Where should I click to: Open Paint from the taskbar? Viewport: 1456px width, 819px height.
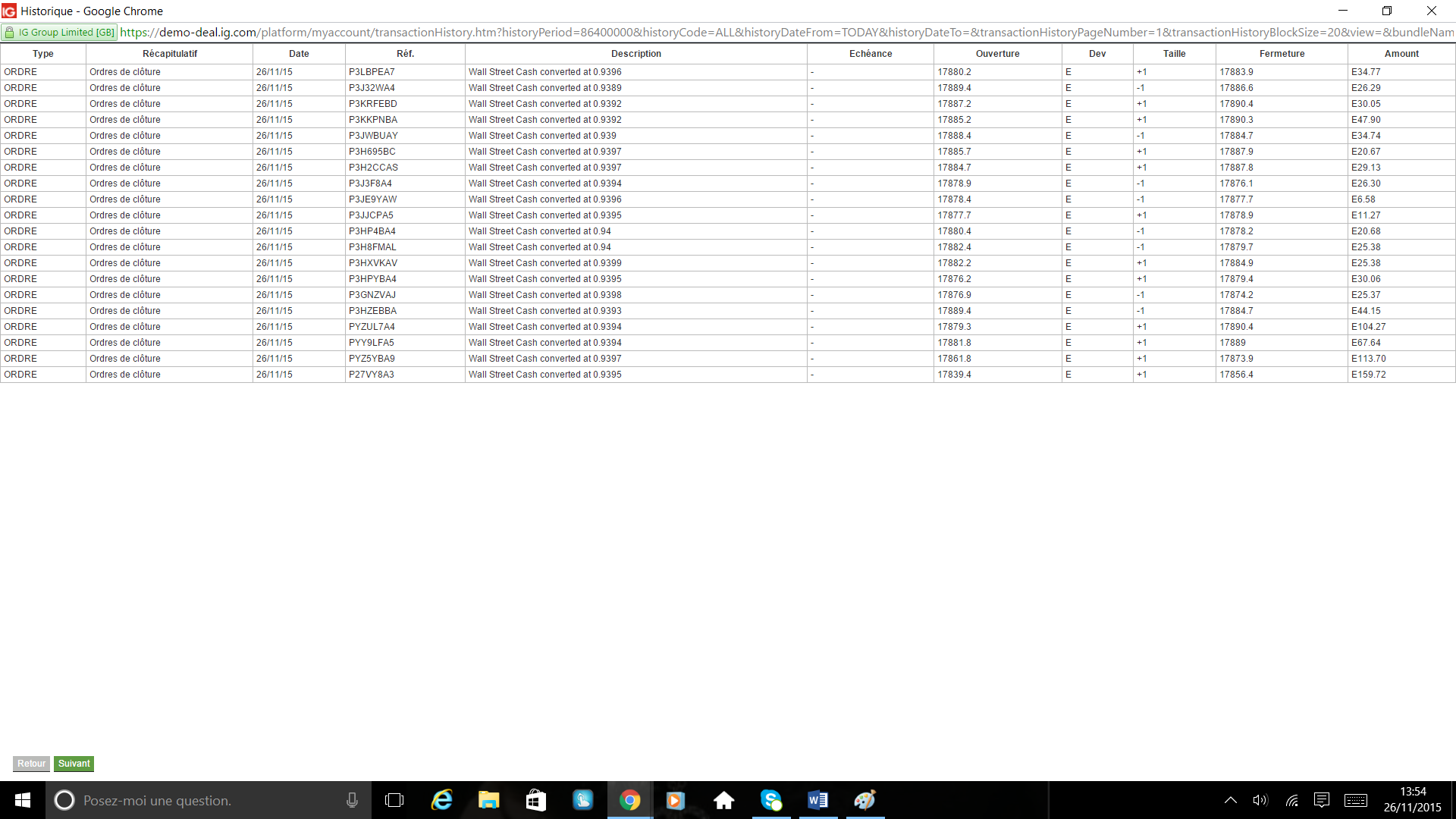pyautogui.click(x=864, y=800)
